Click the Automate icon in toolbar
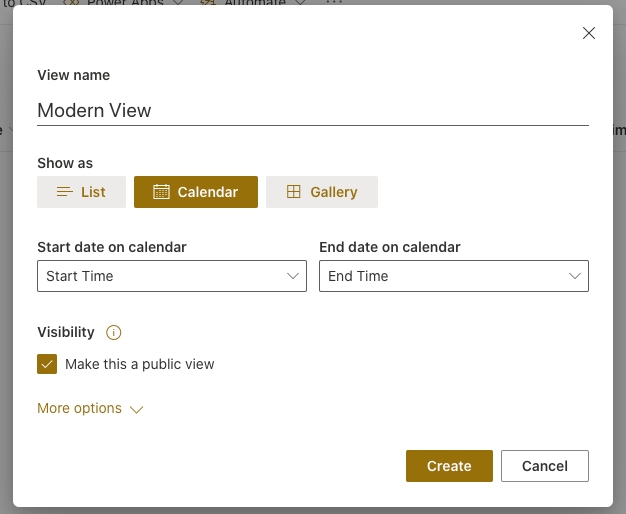Image resolution: width=626 pixels, height=514 pixels. point(208,3)
